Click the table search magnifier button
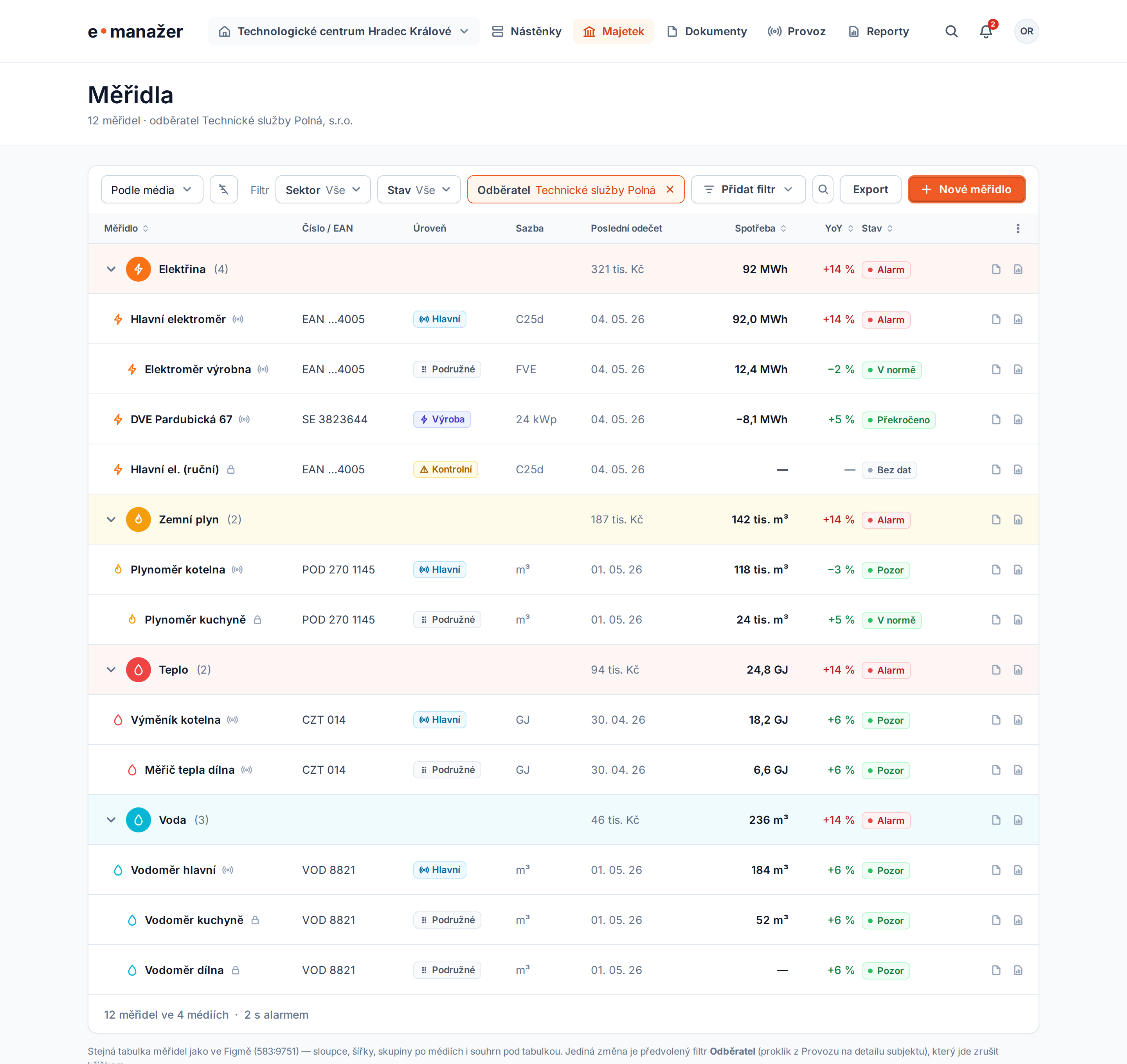 pos(823,189)
